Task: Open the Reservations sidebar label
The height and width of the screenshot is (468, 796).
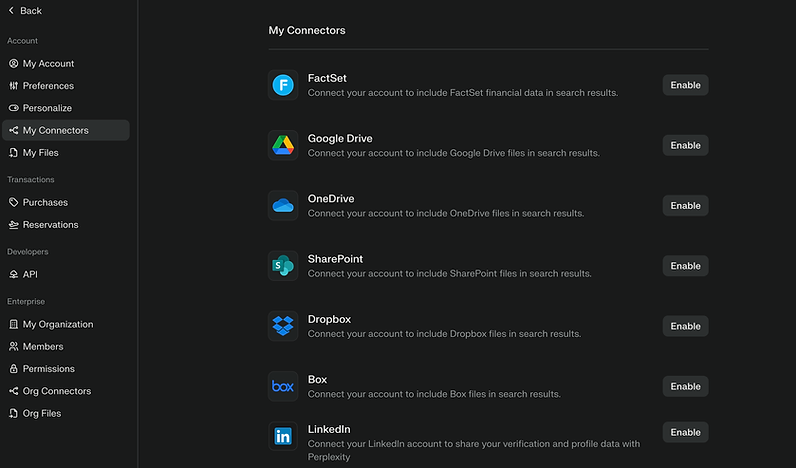Action: pyautogui.click(x=50, y=225)
